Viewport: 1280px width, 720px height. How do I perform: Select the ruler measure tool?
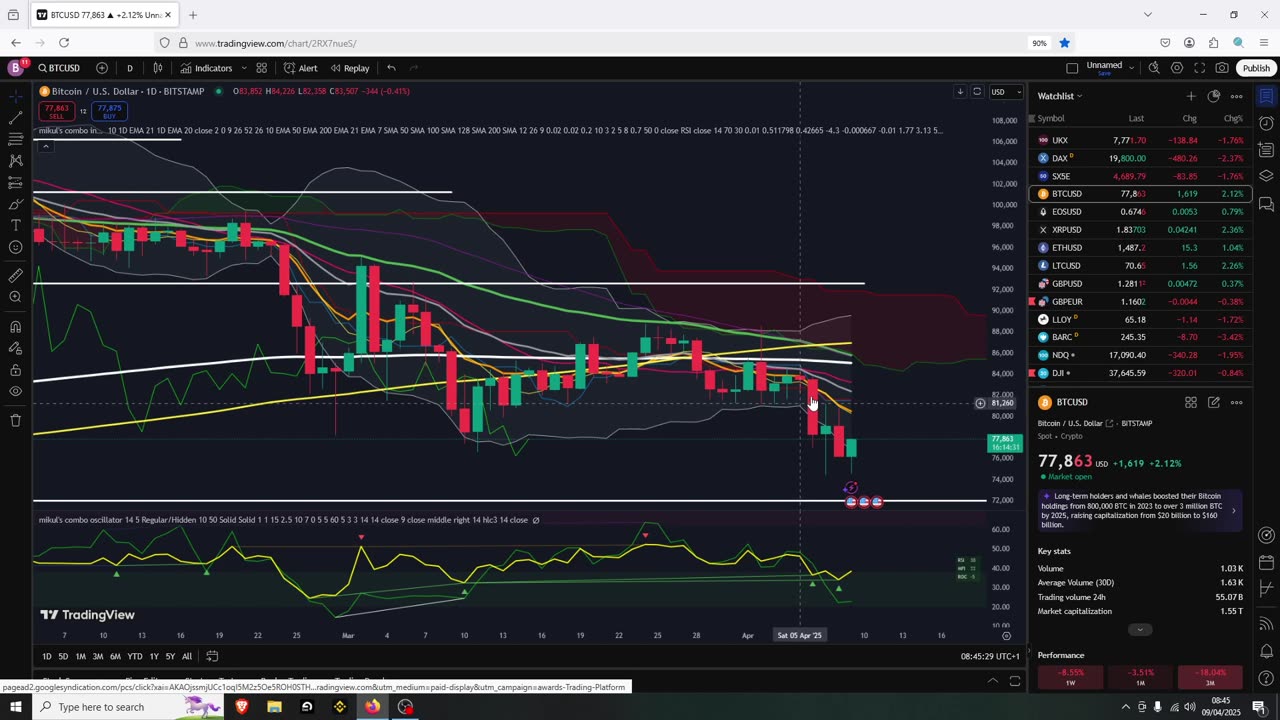(15, 276)
